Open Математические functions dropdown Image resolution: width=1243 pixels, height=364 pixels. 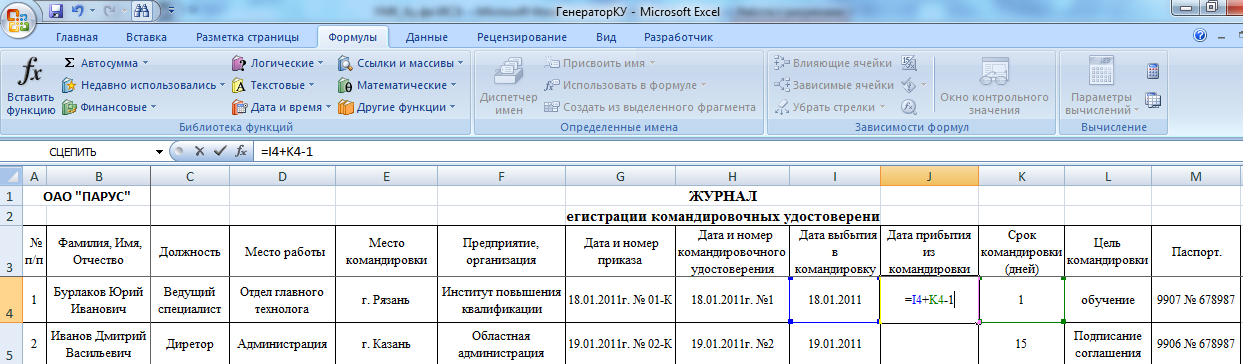click(x=398, y=85)
